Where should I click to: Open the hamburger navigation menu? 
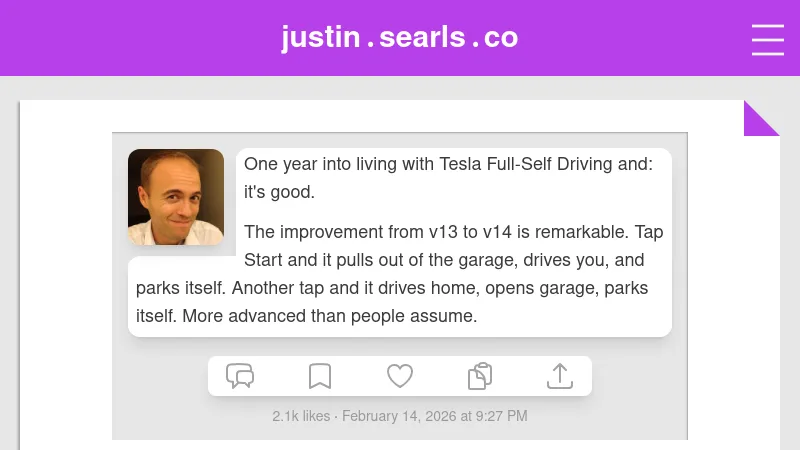coord(768,39)
